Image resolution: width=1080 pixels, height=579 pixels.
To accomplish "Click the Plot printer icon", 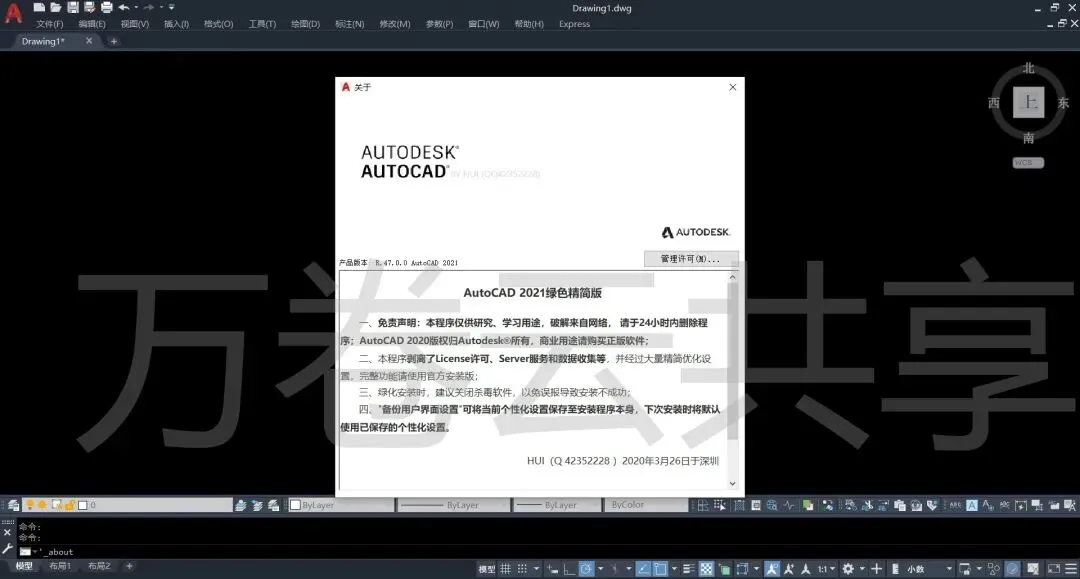I will point(106,8).
